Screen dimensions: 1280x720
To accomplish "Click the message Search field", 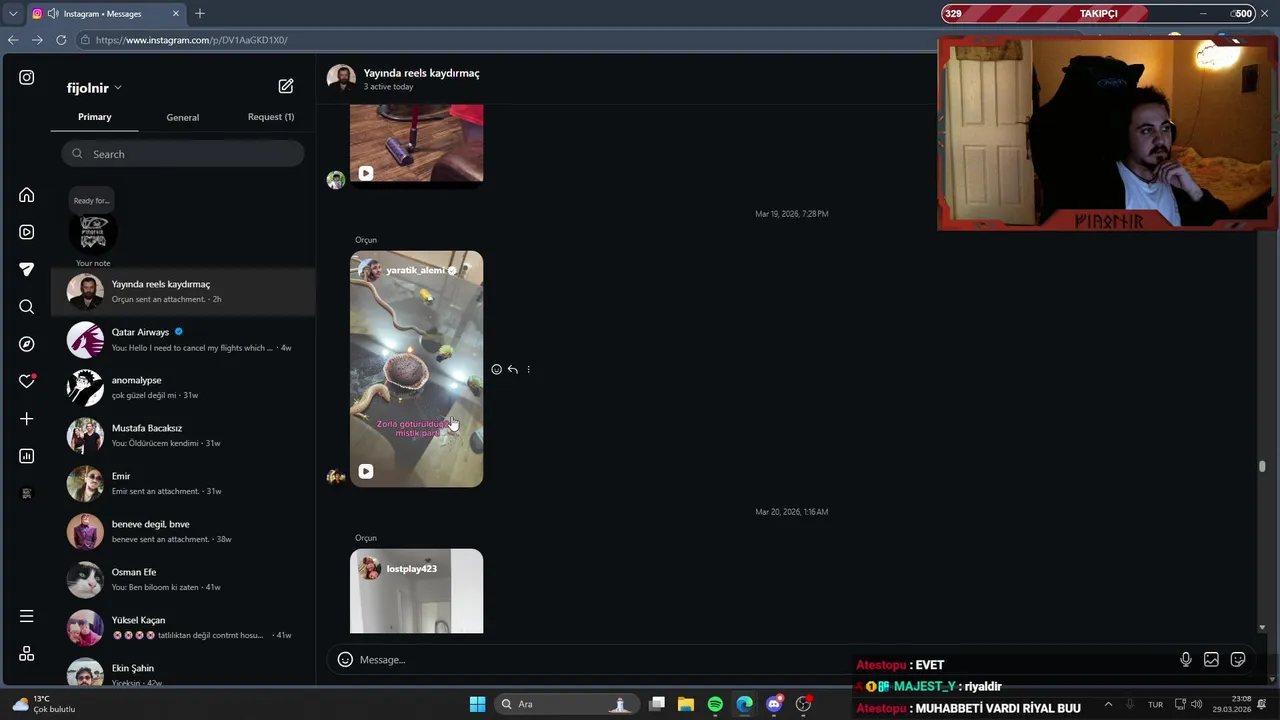I will [x=183, y=154].
